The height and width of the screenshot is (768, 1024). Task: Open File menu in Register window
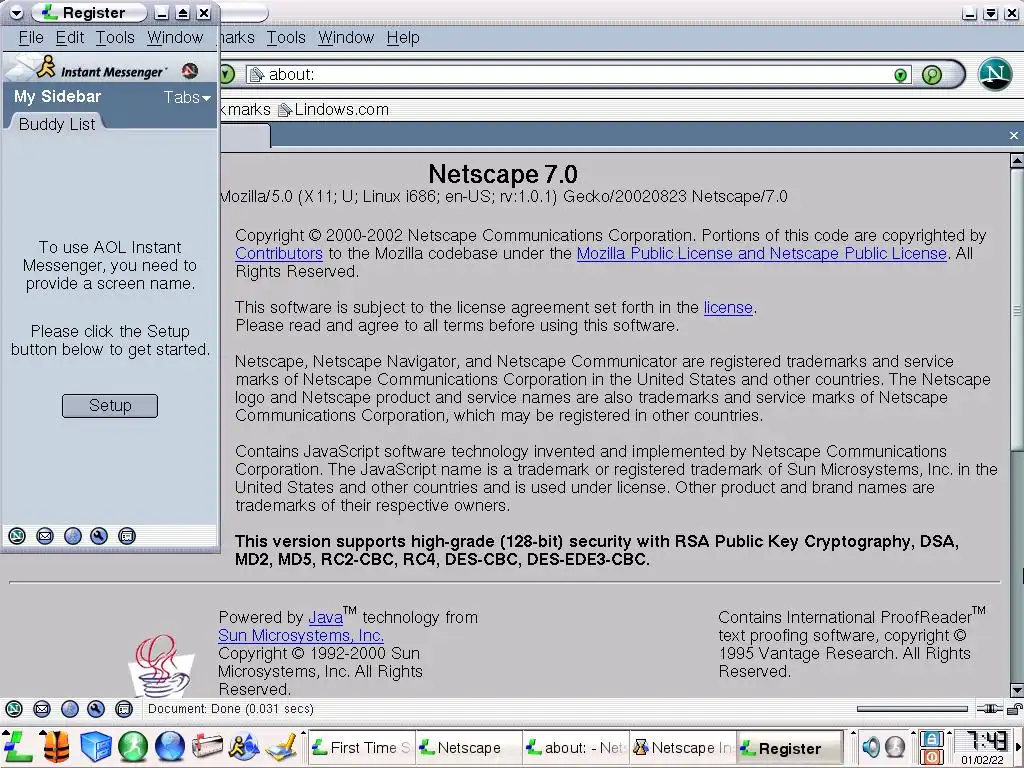point(31,38)
